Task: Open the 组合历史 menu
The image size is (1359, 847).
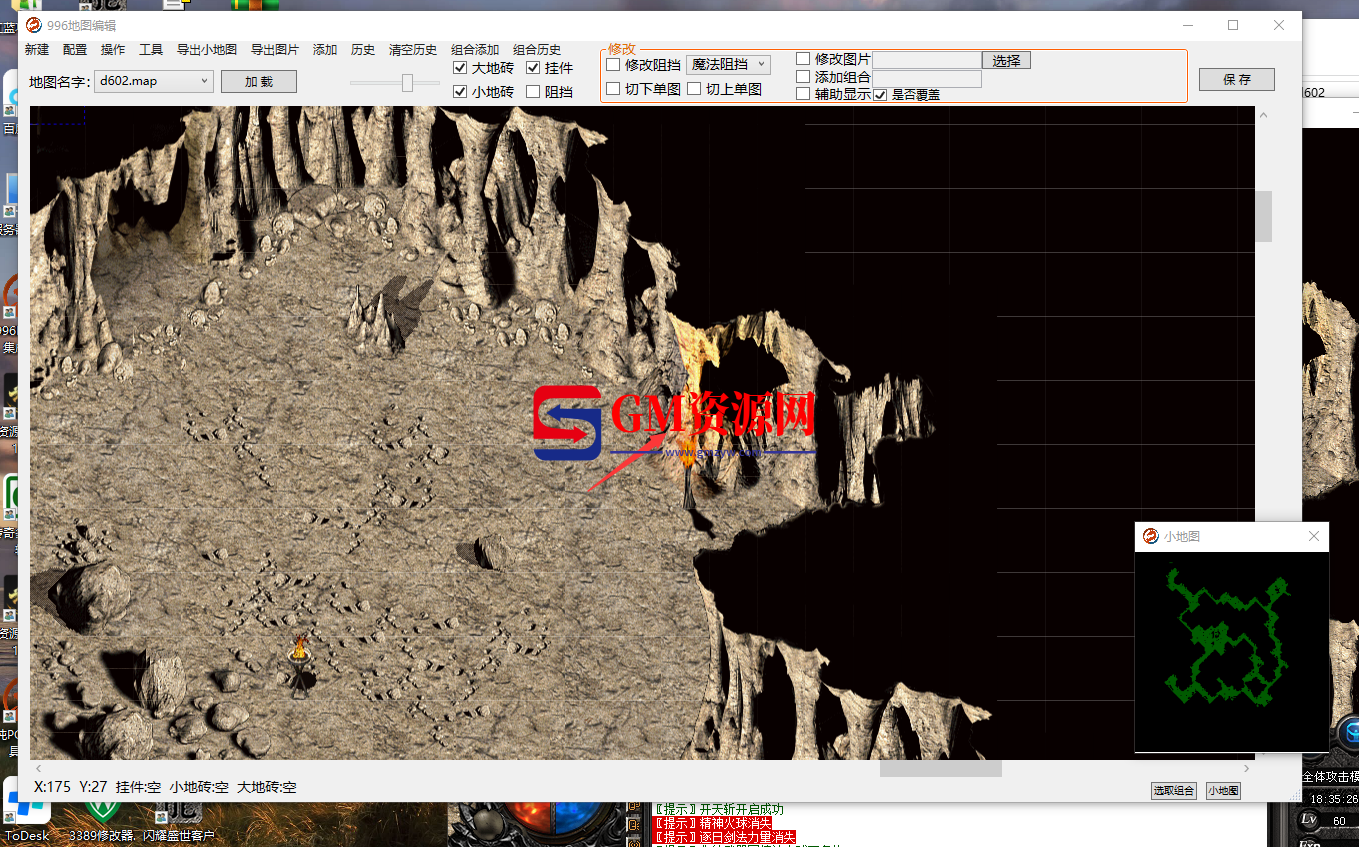Action: click(x=537, y=50)
